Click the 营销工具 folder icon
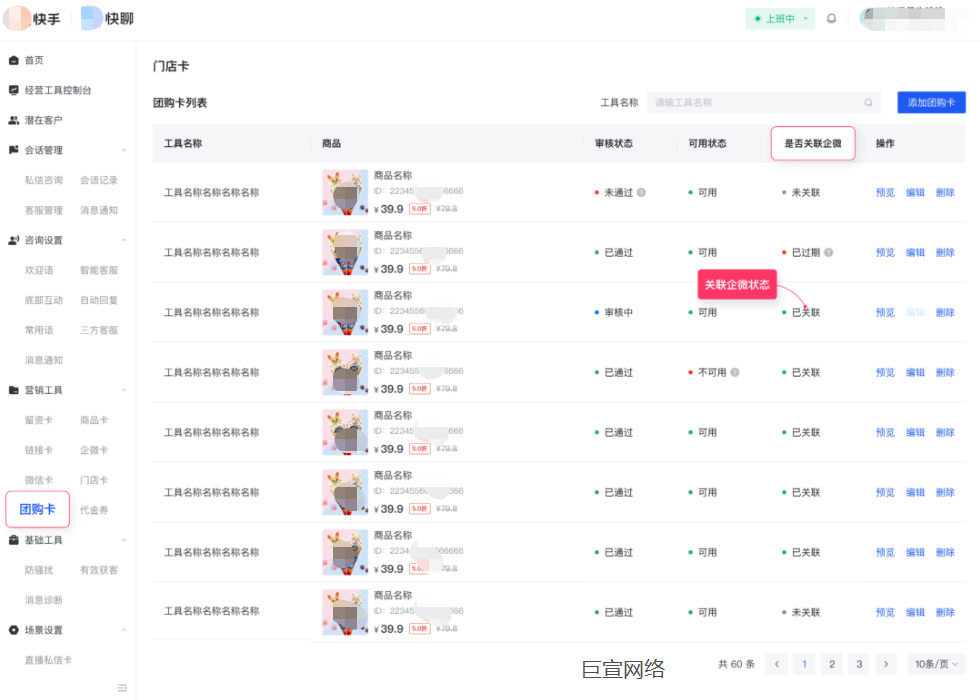This screenshot has height=700, width=980. tap(14, 390)
